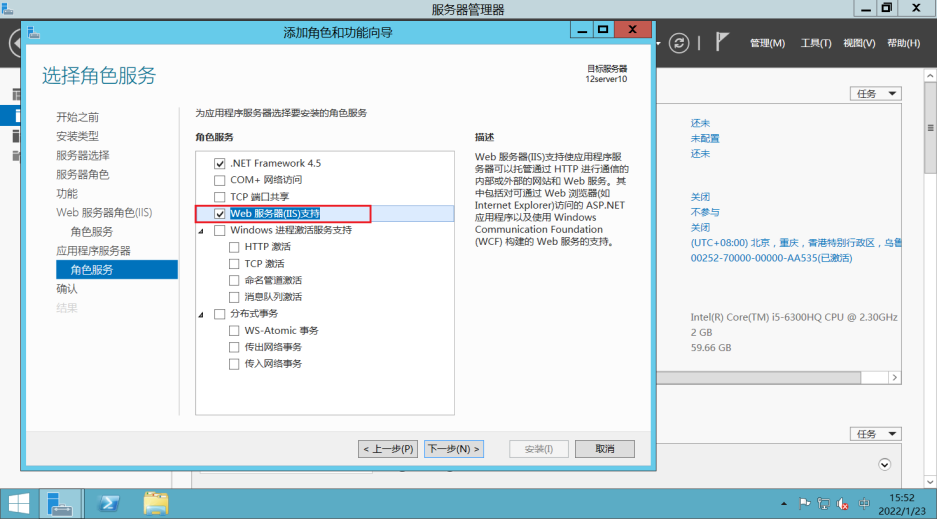Click the Action Center flag tray icon

coord(804,504)
